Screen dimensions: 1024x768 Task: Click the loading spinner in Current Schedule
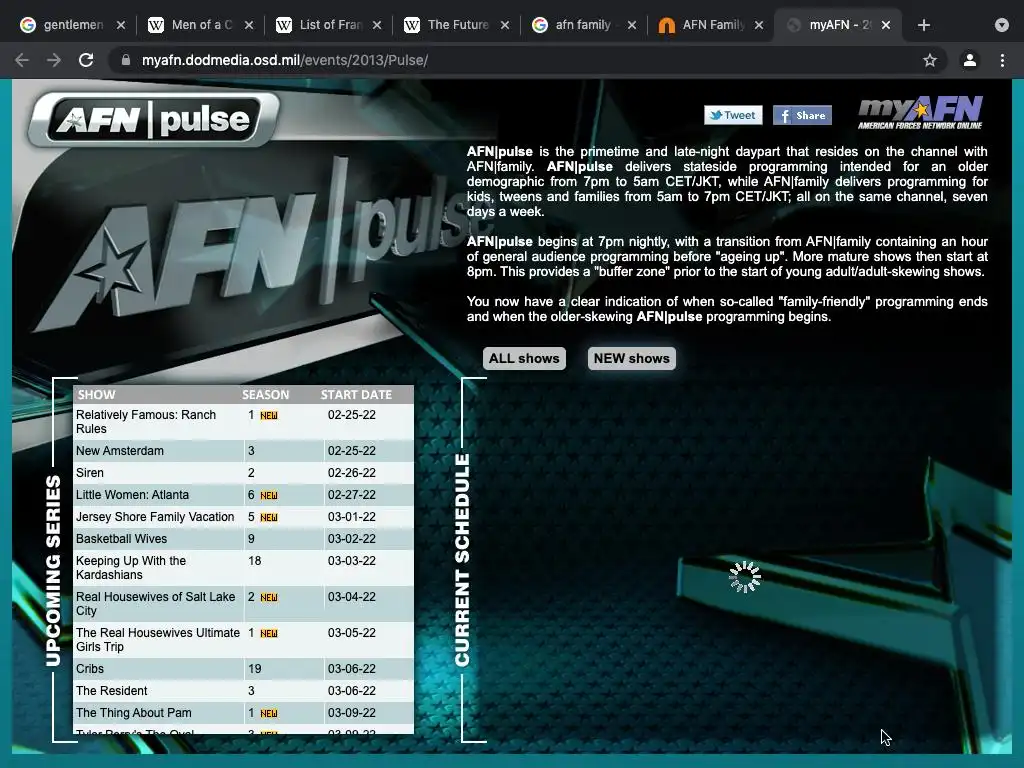pyautogui.click(x=744, y=577)
